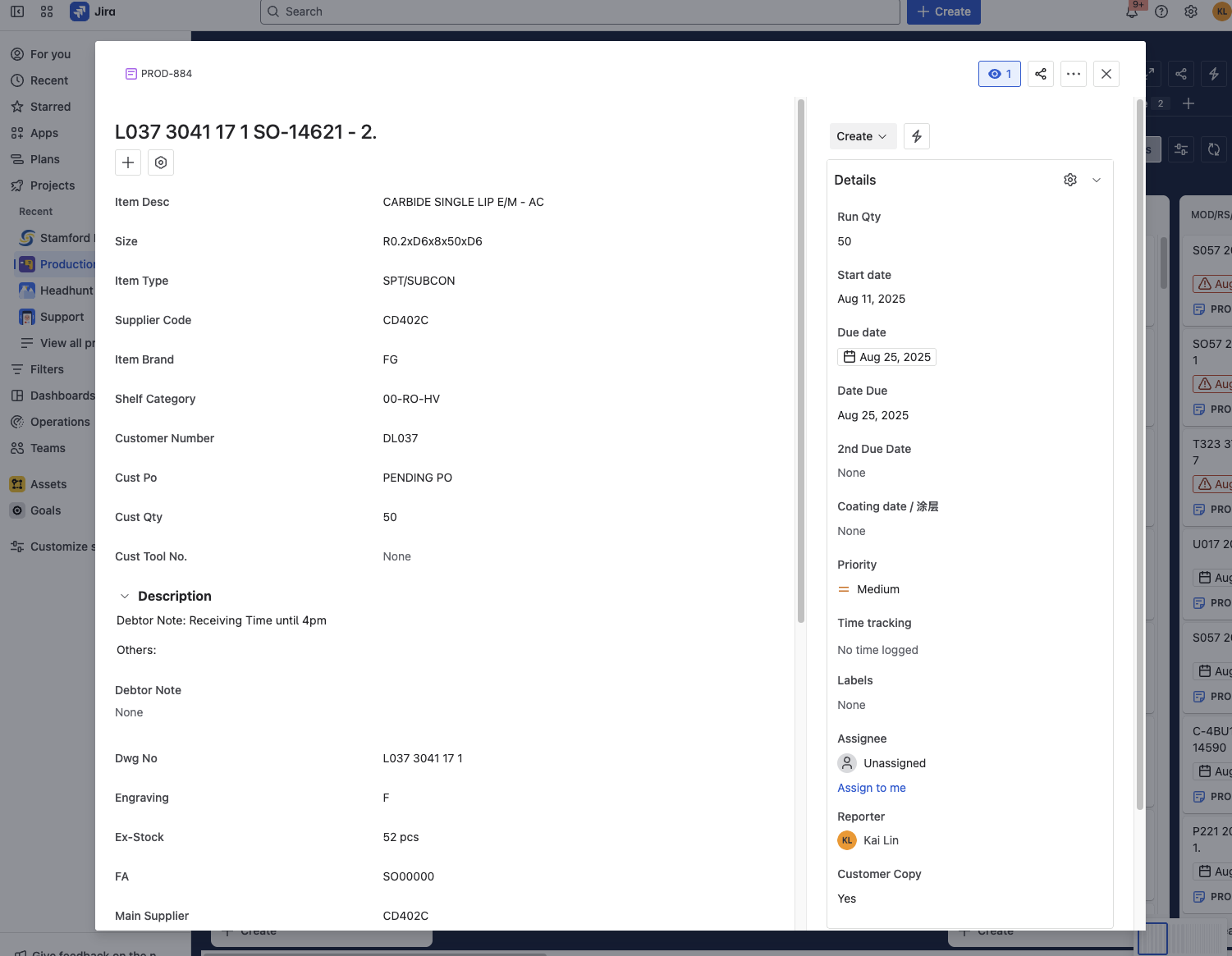Viewport: 1232px width, 956px height.
Task: Click the plus add-content button under title
Action: coord(128,162)
